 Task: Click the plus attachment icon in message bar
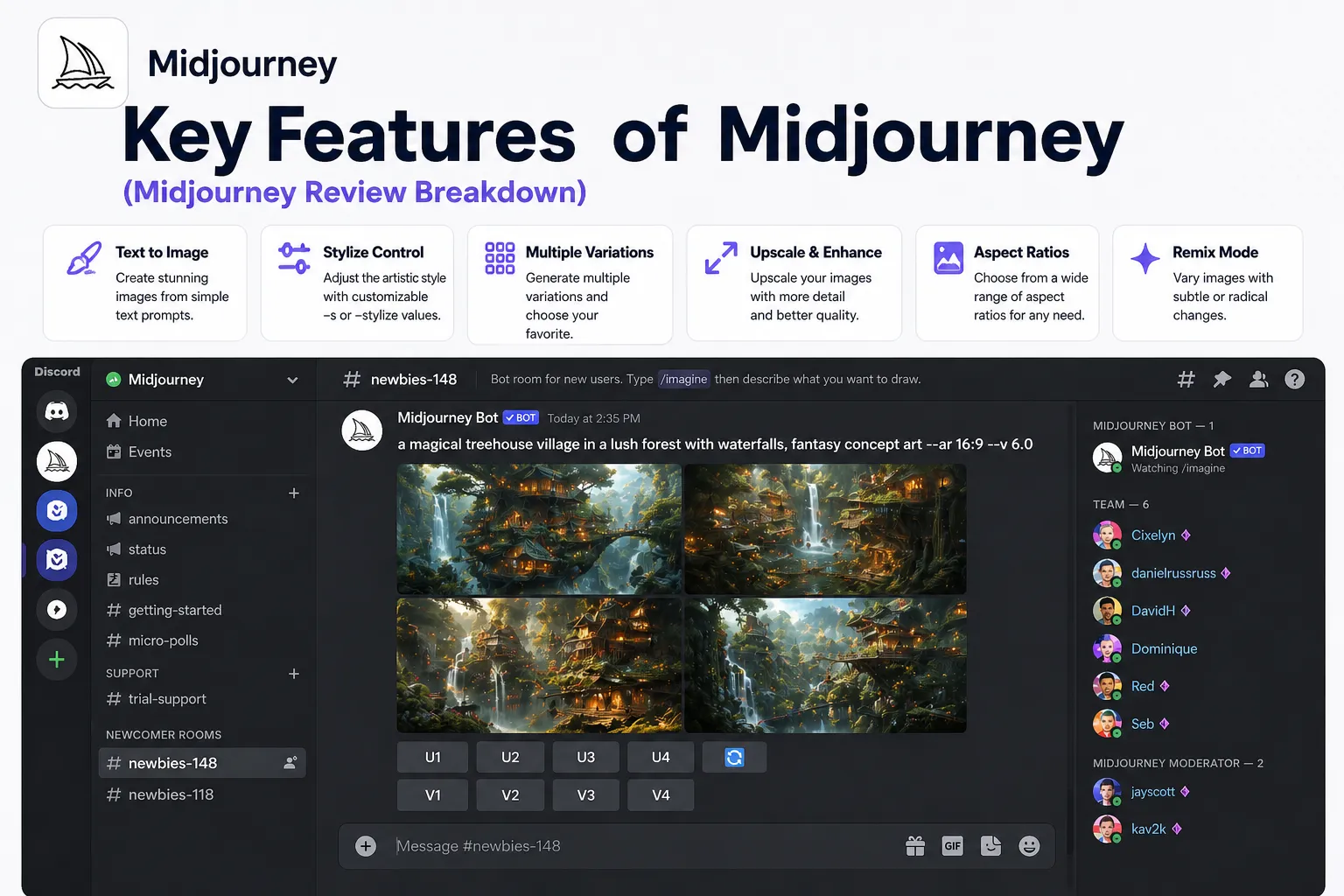click(x=366, y=846)
